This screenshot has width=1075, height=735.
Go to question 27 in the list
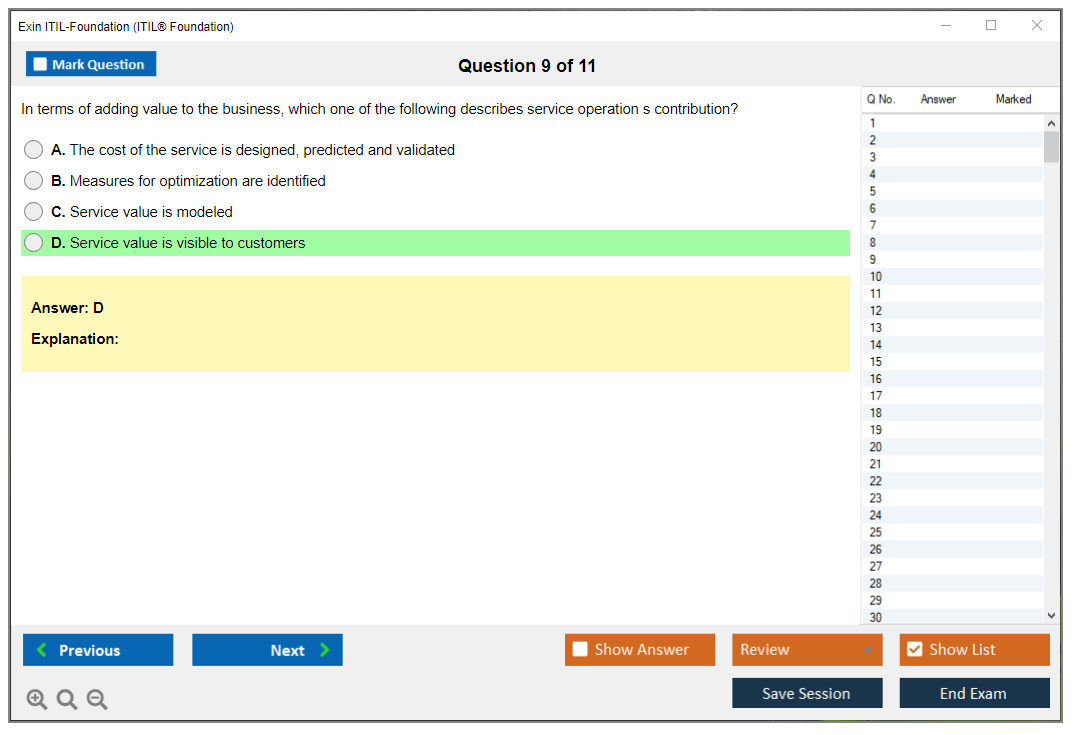876,566
